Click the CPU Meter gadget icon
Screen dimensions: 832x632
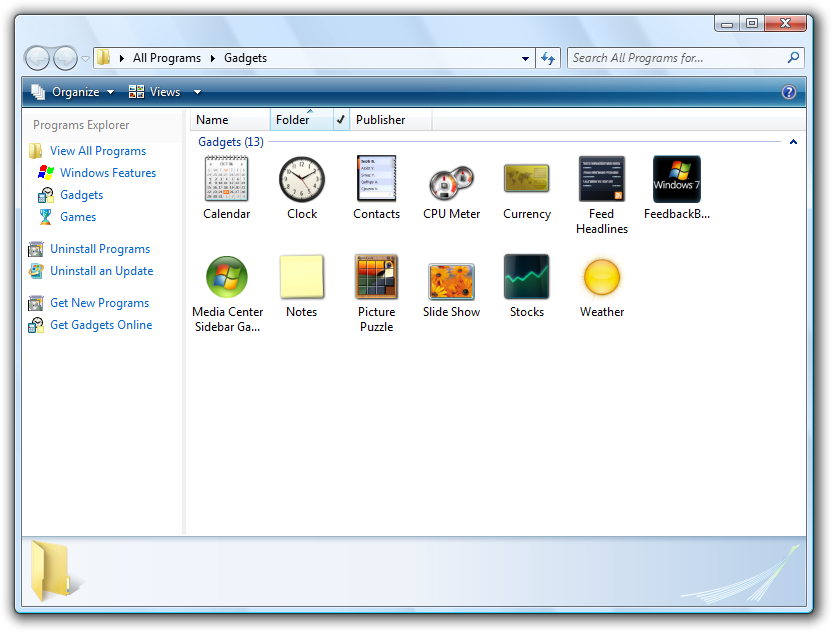click(x=451, y=182)
